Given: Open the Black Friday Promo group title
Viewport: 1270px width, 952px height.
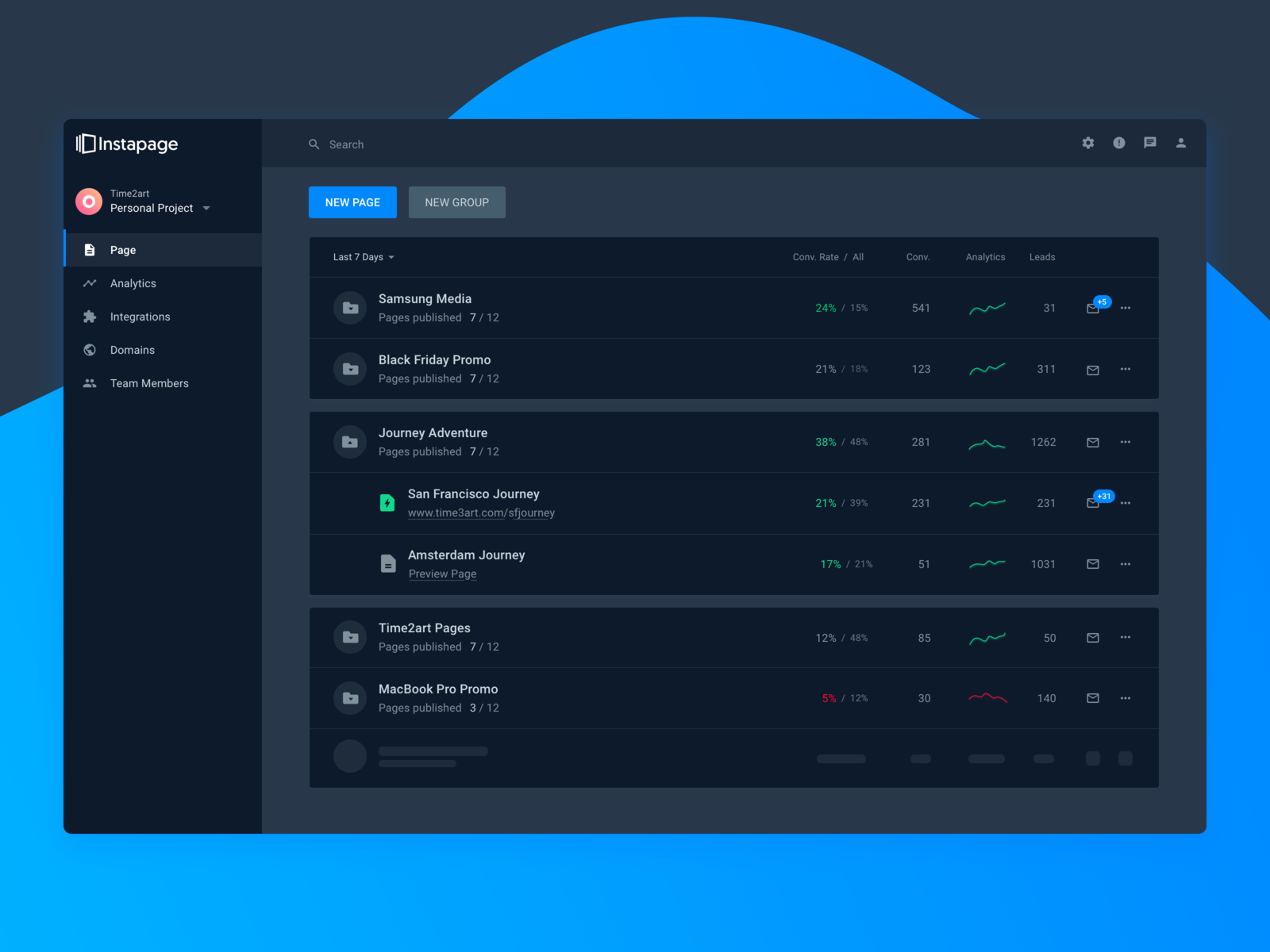Looking at the screenshot, I should (x=434, y=360).
